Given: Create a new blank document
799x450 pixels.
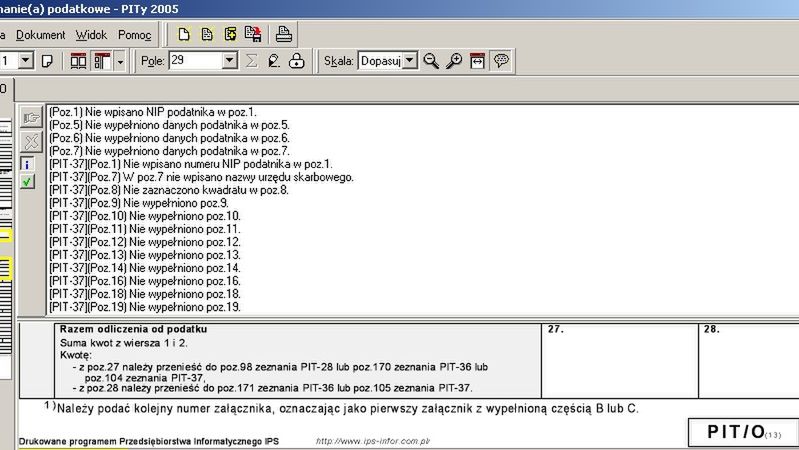Looking at the screenshot, I should [183, 34].
